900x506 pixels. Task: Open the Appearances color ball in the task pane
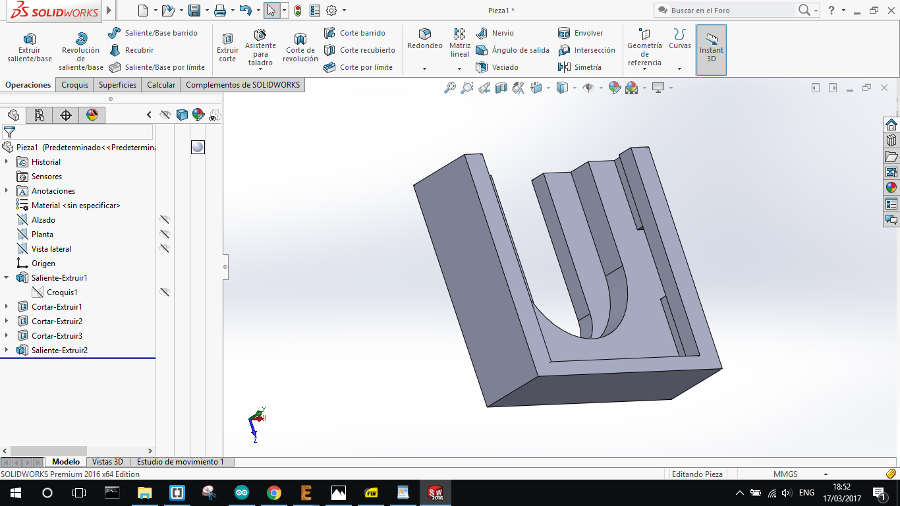coord(891,188)
